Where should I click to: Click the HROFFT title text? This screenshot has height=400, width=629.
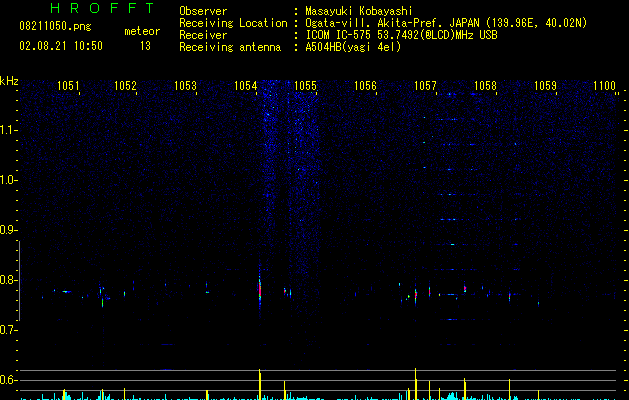103,8
